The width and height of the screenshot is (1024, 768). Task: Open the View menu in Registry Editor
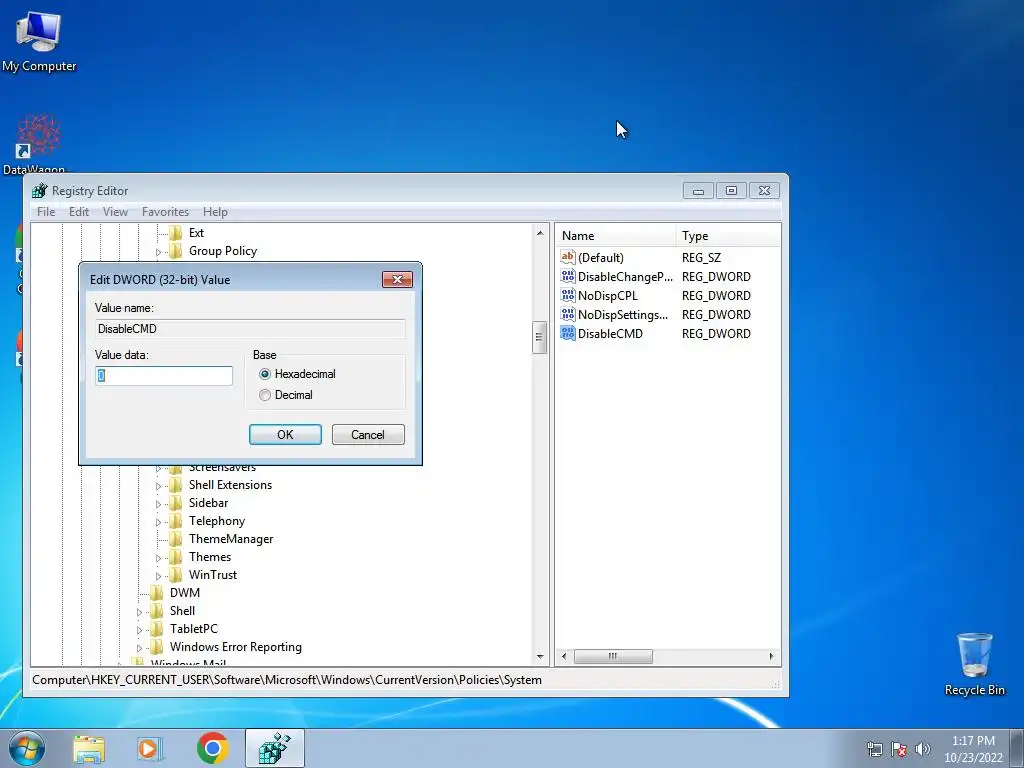[115, 212]
